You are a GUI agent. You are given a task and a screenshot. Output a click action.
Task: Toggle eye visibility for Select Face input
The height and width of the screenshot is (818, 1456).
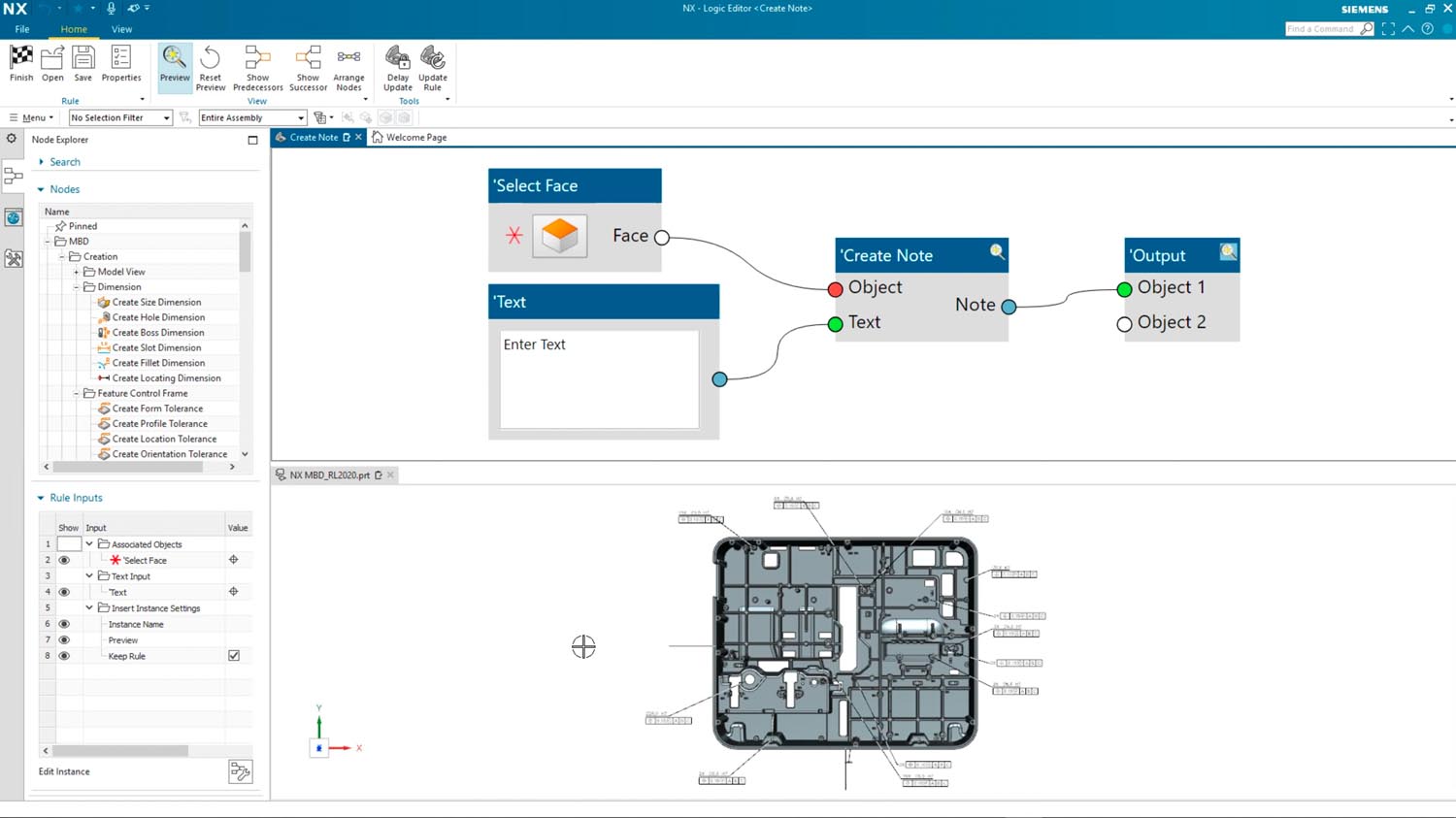click(x=64, y=560)
